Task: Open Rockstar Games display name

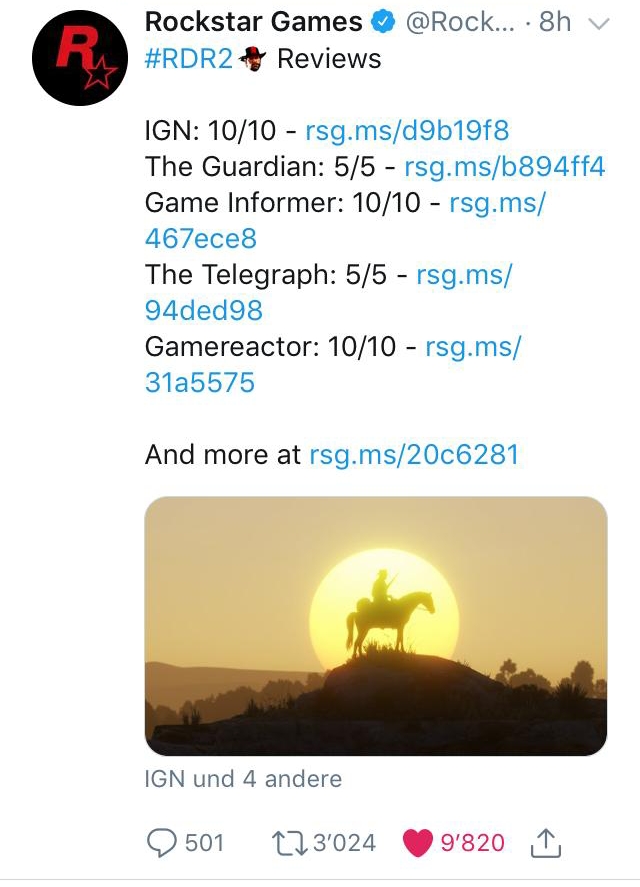Action: (254, 22)
